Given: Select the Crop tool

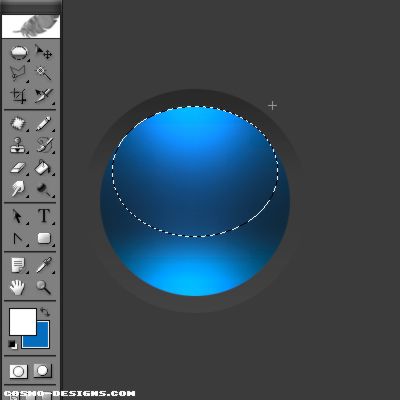Looking at the screenshot, I should [18, 96].
